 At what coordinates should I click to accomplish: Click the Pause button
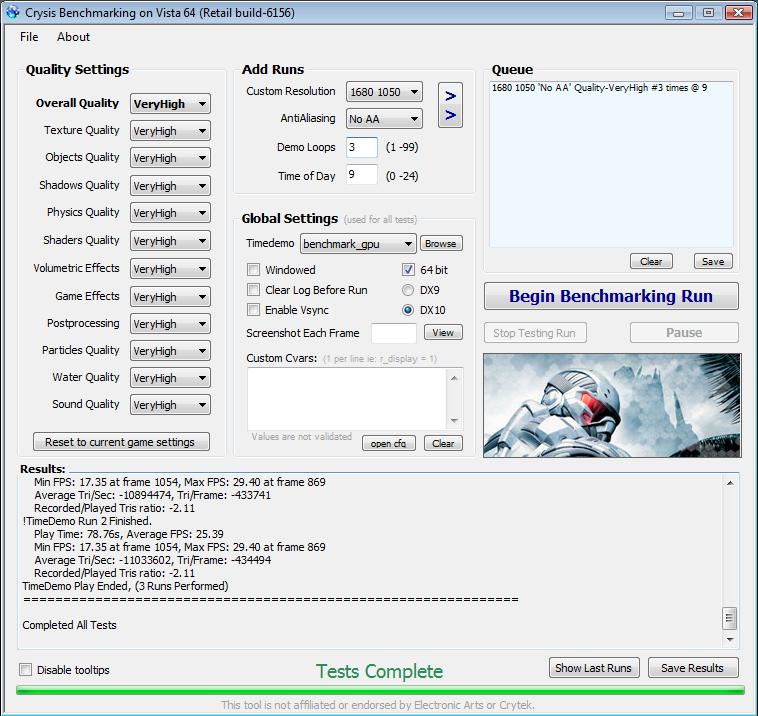click(684, 333)
